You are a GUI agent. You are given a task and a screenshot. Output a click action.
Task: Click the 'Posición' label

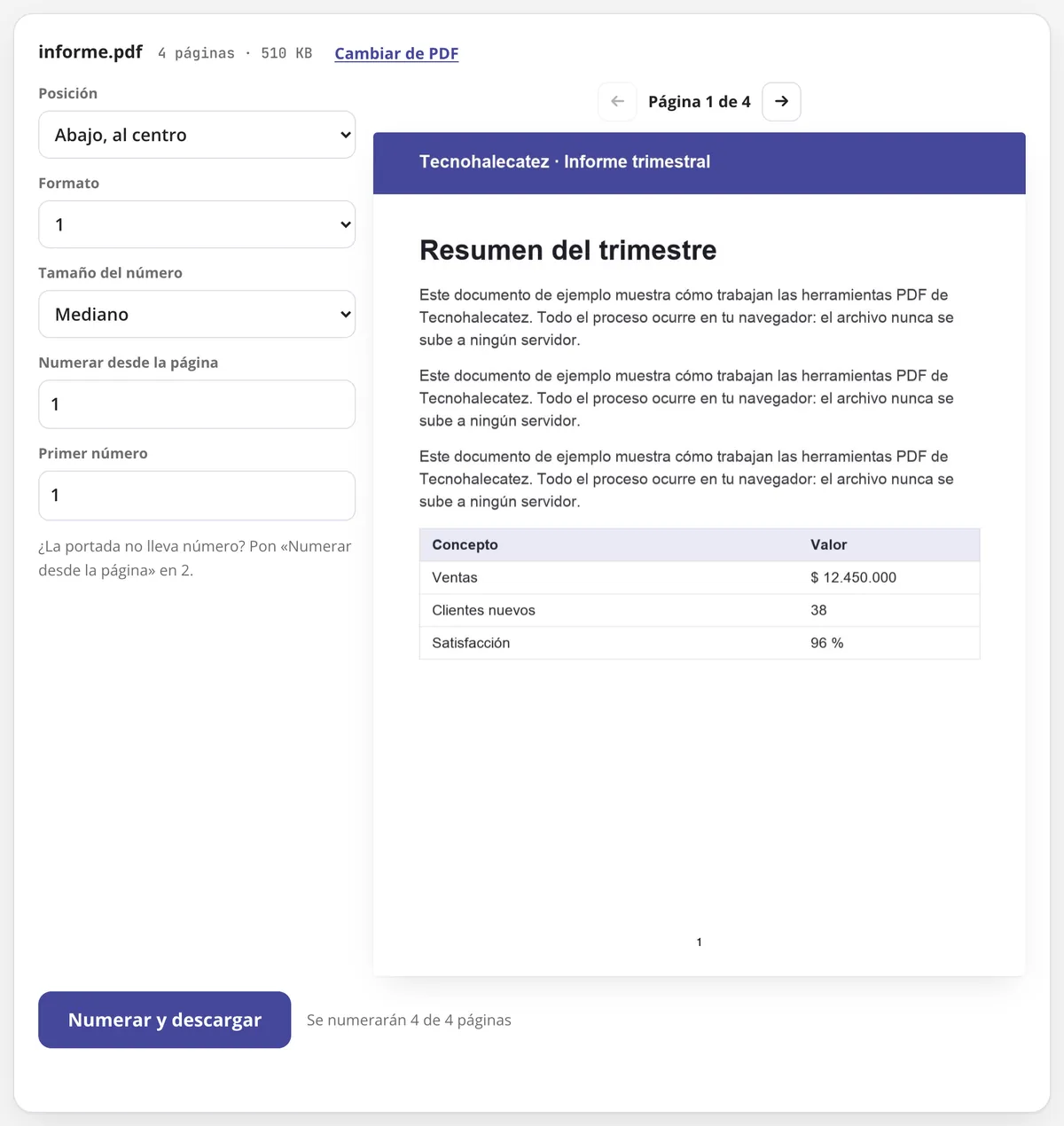[67, 93]
